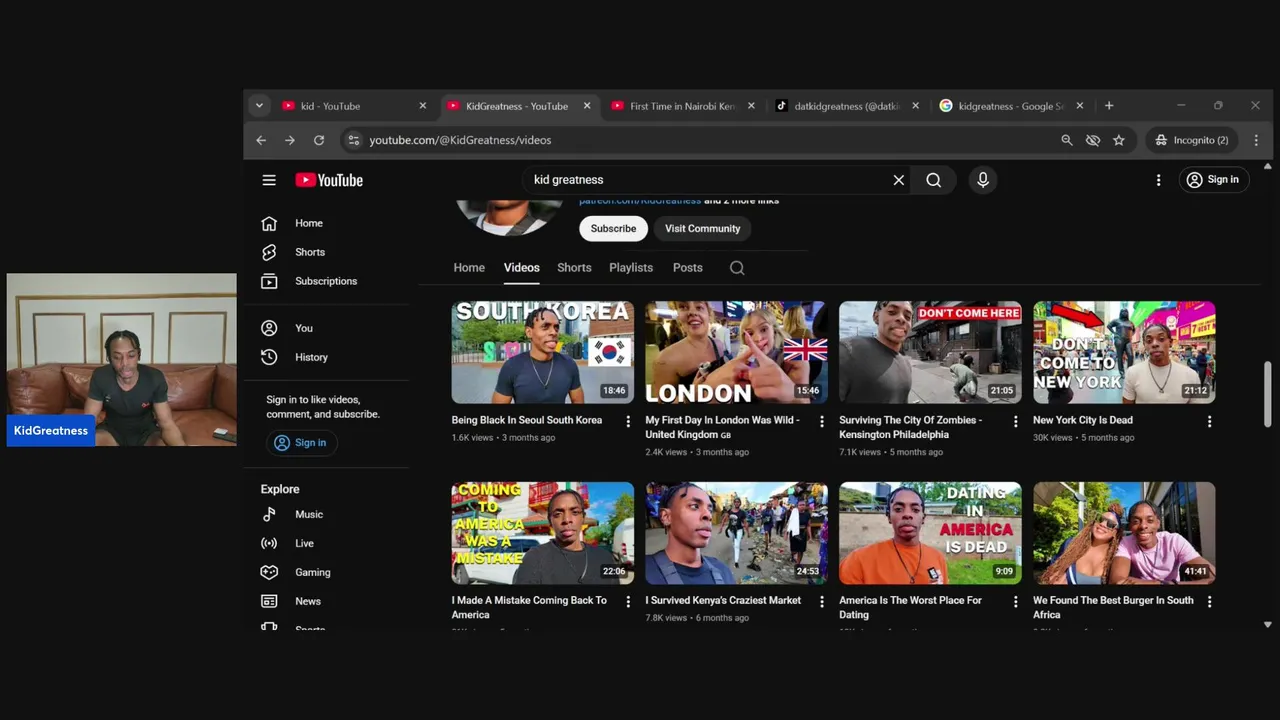Viewport: 1280px width, 720px height.
Task: Clear the search box with the X
Action: 899,180
